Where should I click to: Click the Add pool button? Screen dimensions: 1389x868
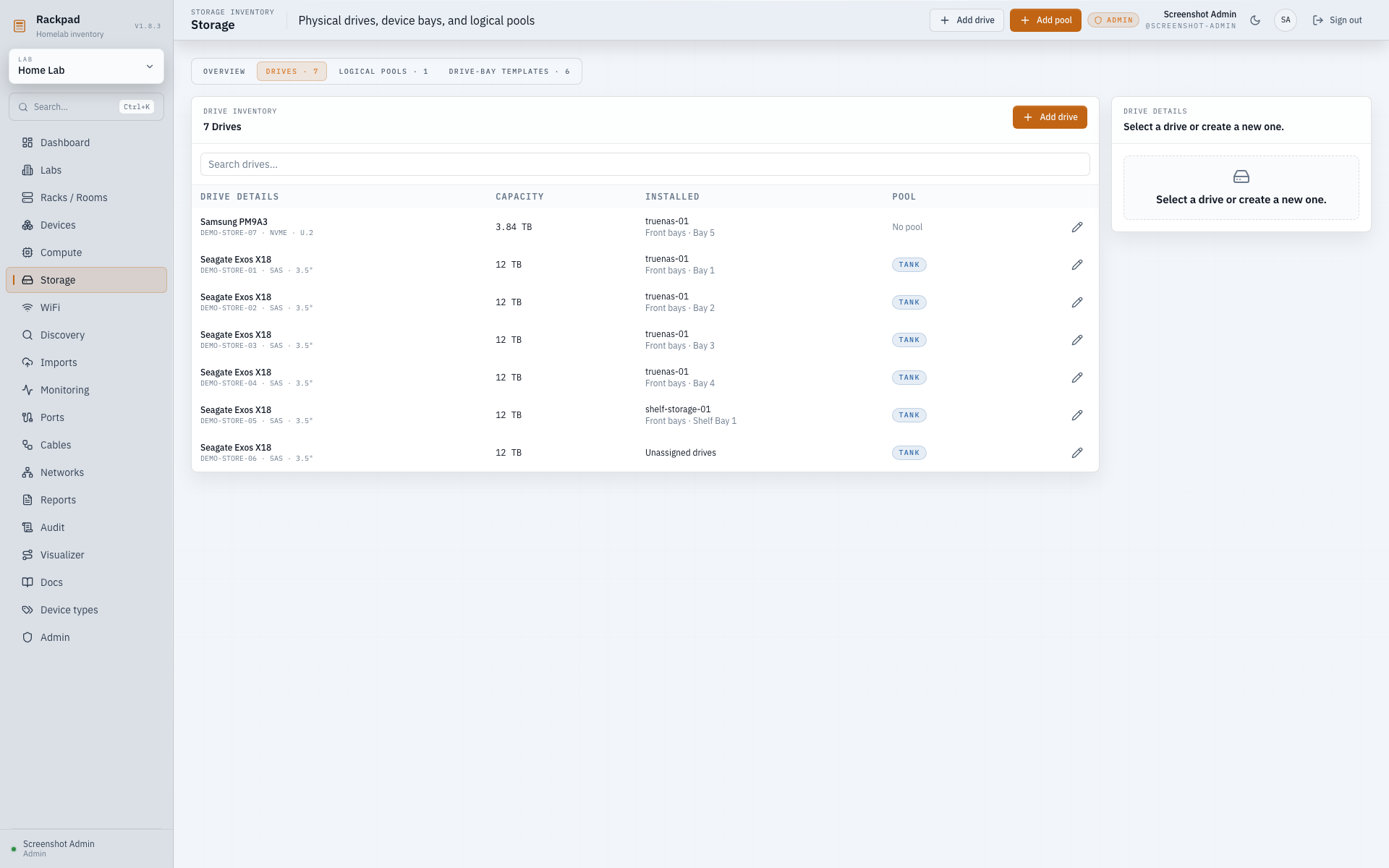(x=1045, y=20)
